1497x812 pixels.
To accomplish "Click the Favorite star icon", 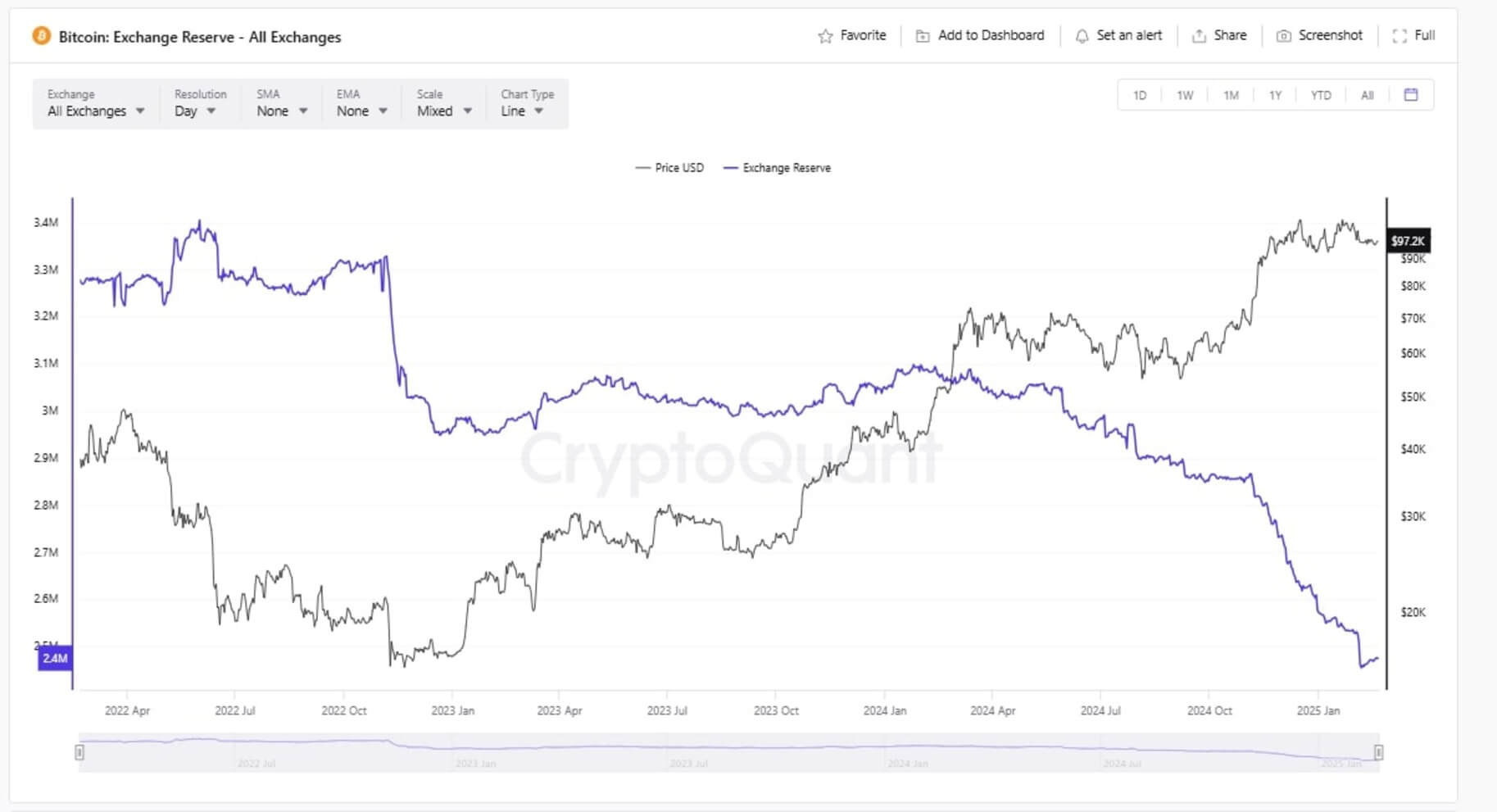I will point(825,36).
